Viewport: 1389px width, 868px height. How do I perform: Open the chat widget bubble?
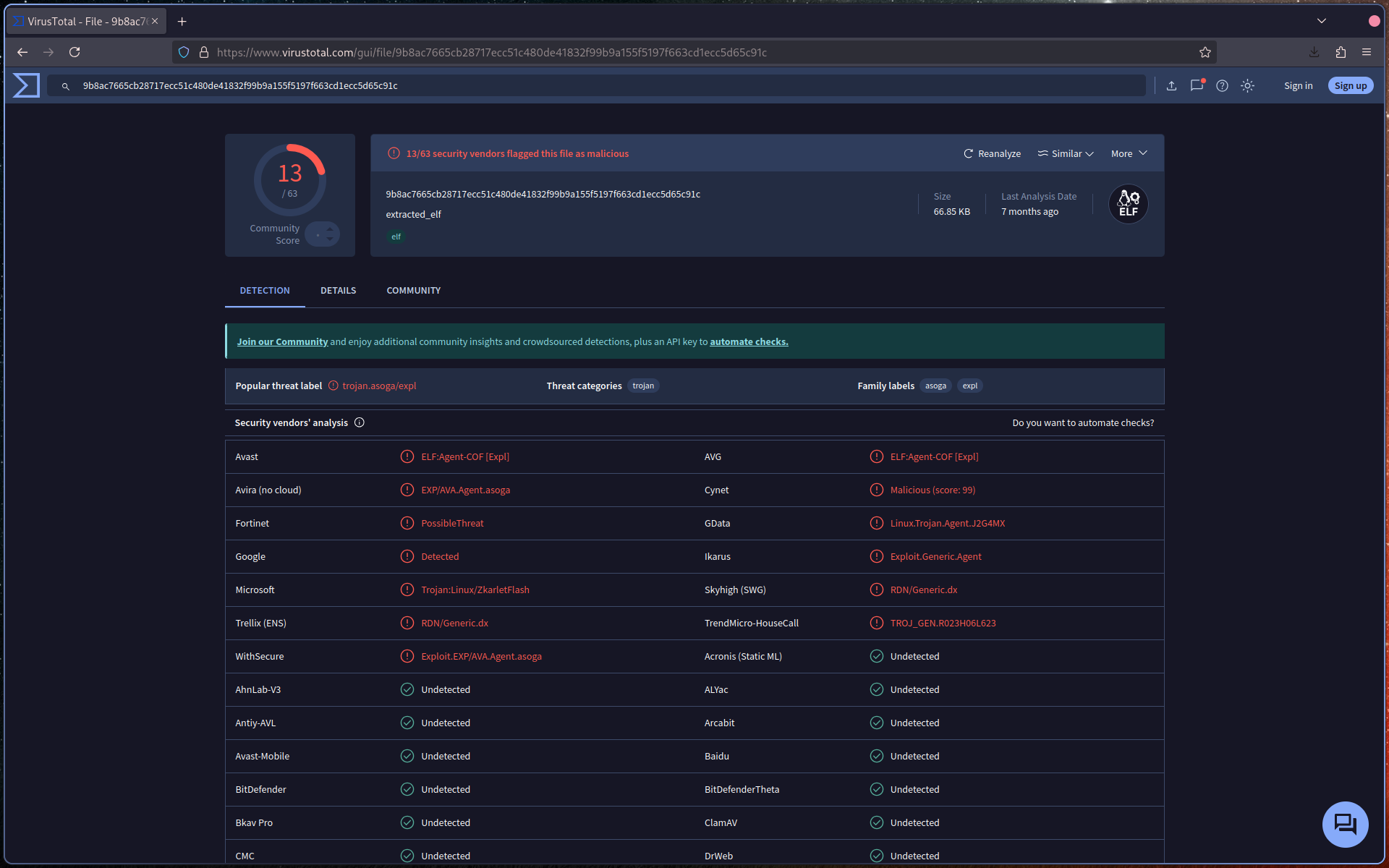pos(1345,824)
